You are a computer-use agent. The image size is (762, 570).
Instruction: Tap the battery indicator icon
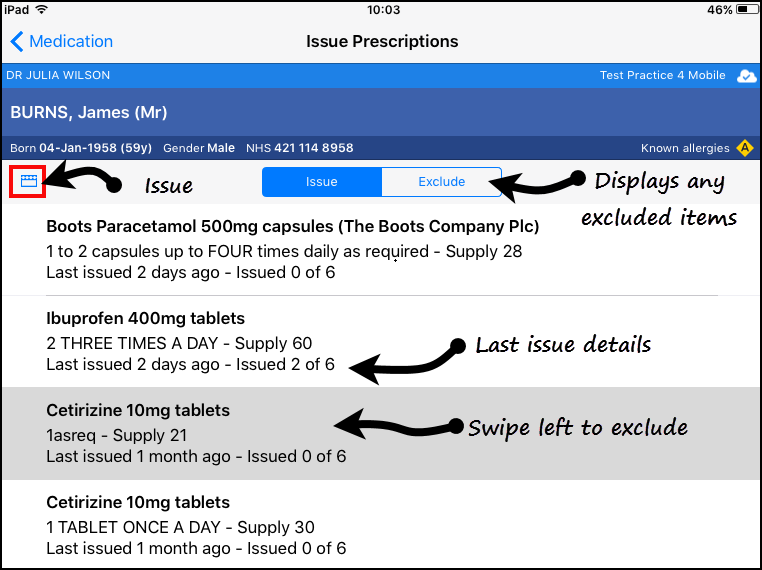click(x=746, y=9)
